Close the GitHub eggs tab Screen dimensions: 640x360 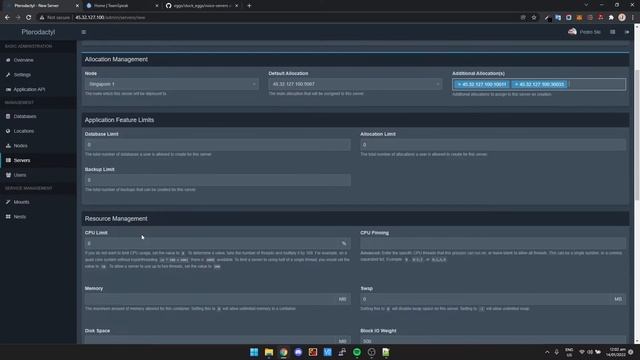pos(236,6)
